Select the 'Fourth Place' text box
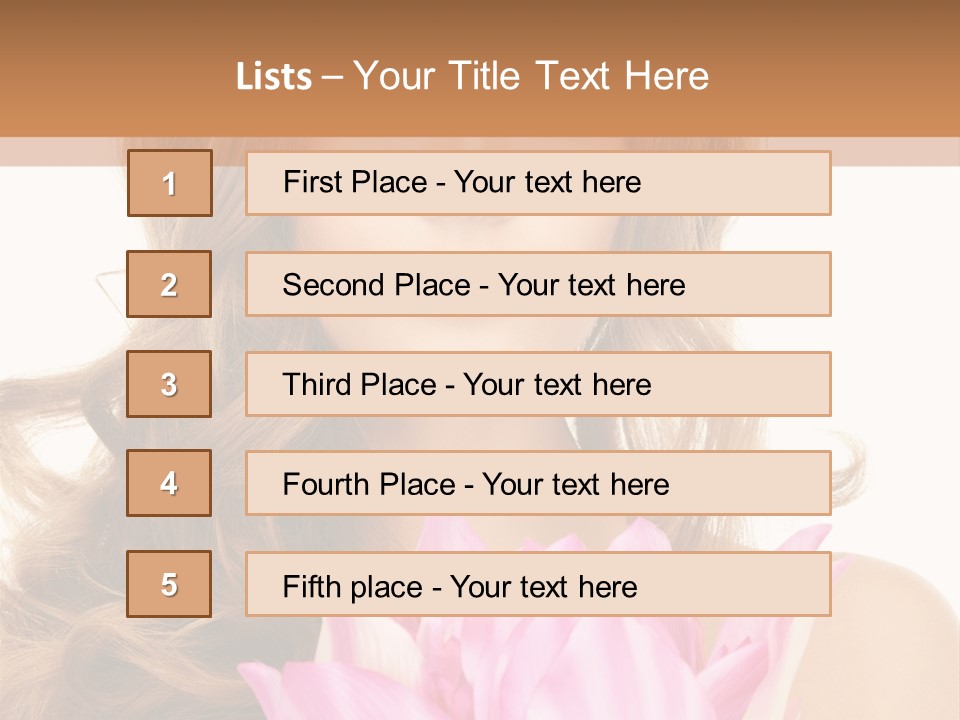The height and width of the screenshot is (720, 960). [x=538, y=484]
